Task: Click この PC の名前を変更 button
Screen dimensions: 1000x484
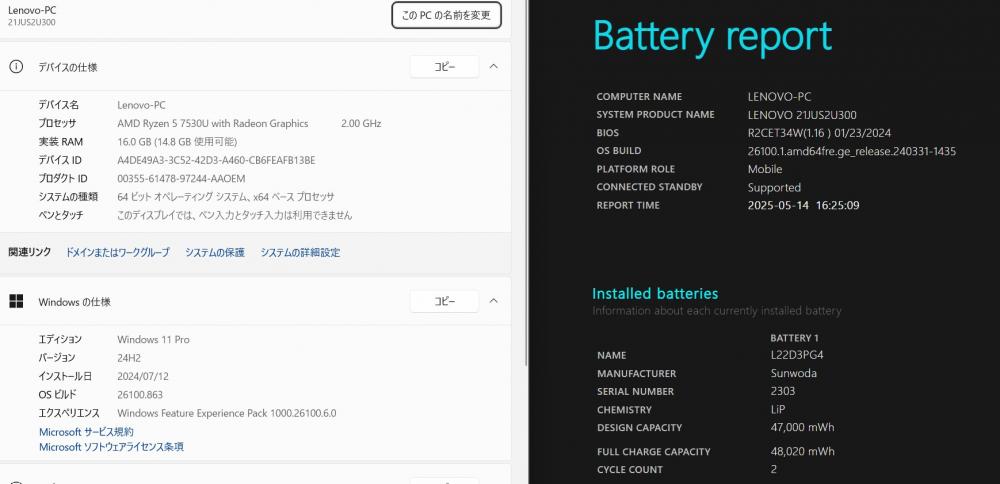Action: (x=446, y=15)
